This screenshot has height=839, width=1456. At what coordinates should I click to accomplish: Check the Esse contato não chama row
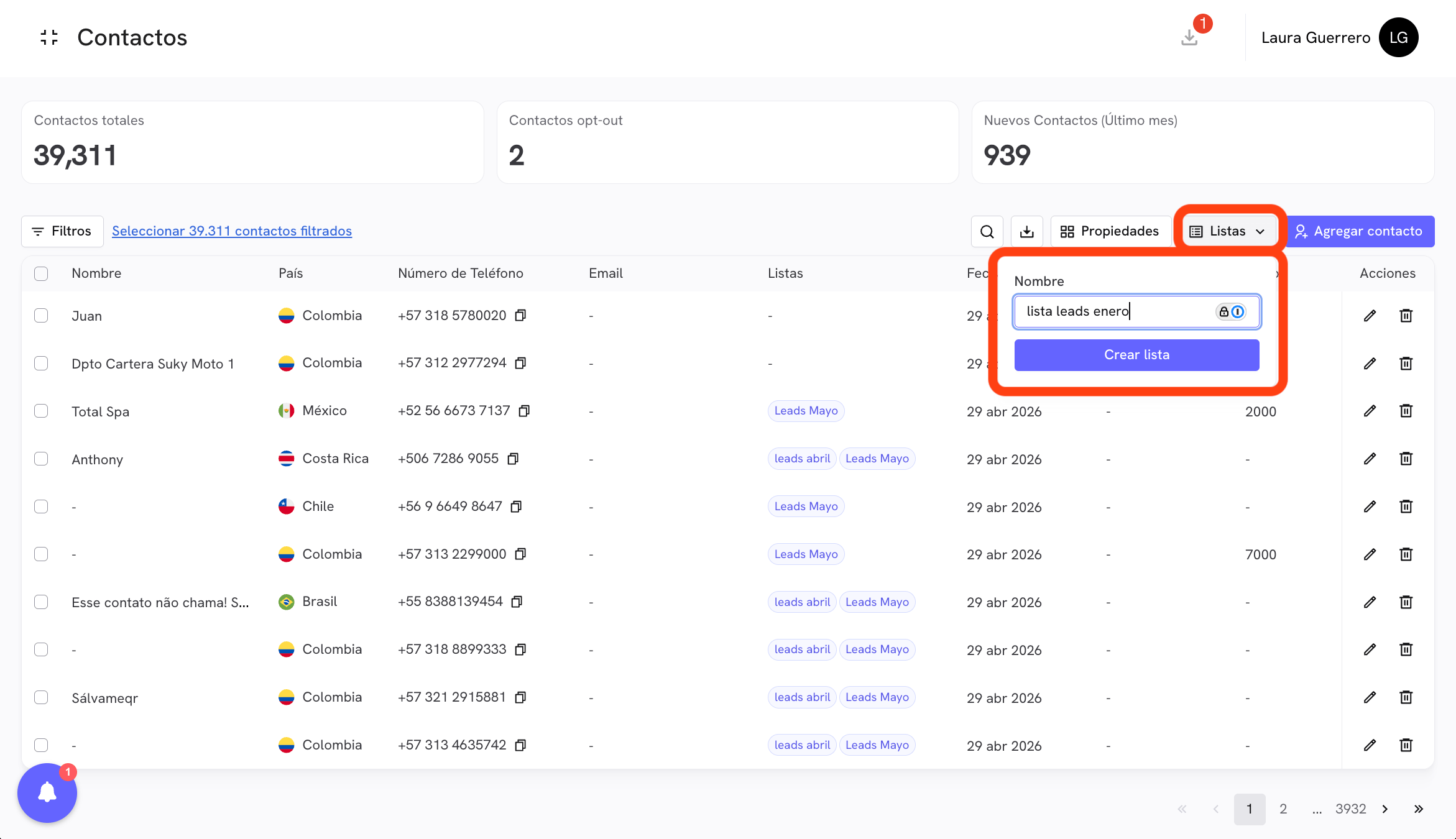click(x=41, y=602)
